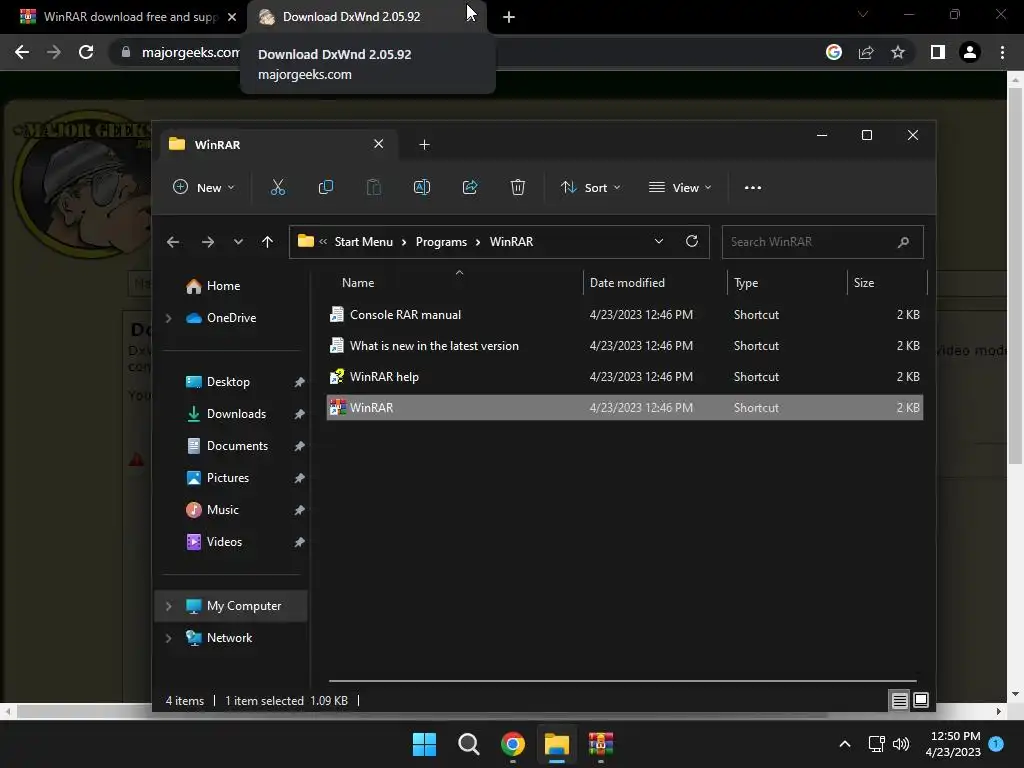The height and width of the screenshot is (768, 1024).
Task: Click the Programs breadcrumb segment
Action: (441, 242)
